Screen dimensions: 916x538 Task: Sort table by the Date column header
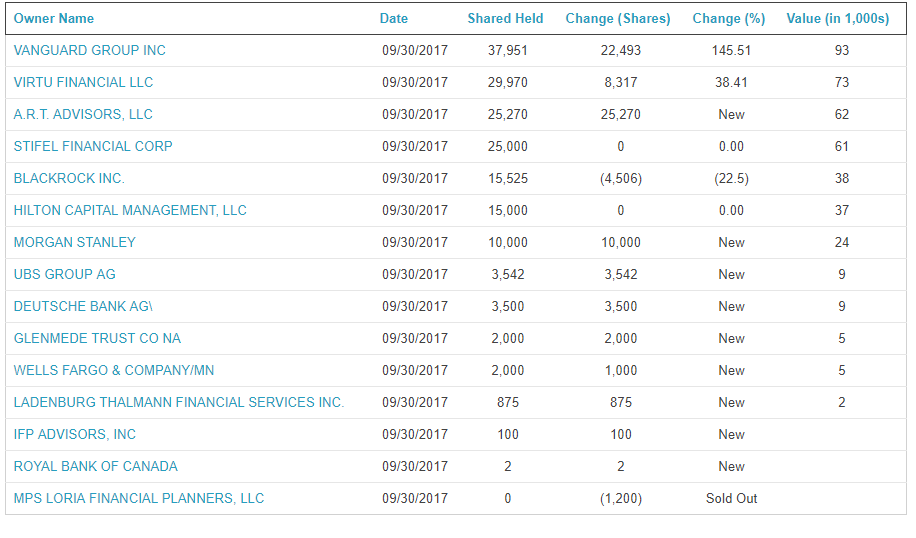394,18
